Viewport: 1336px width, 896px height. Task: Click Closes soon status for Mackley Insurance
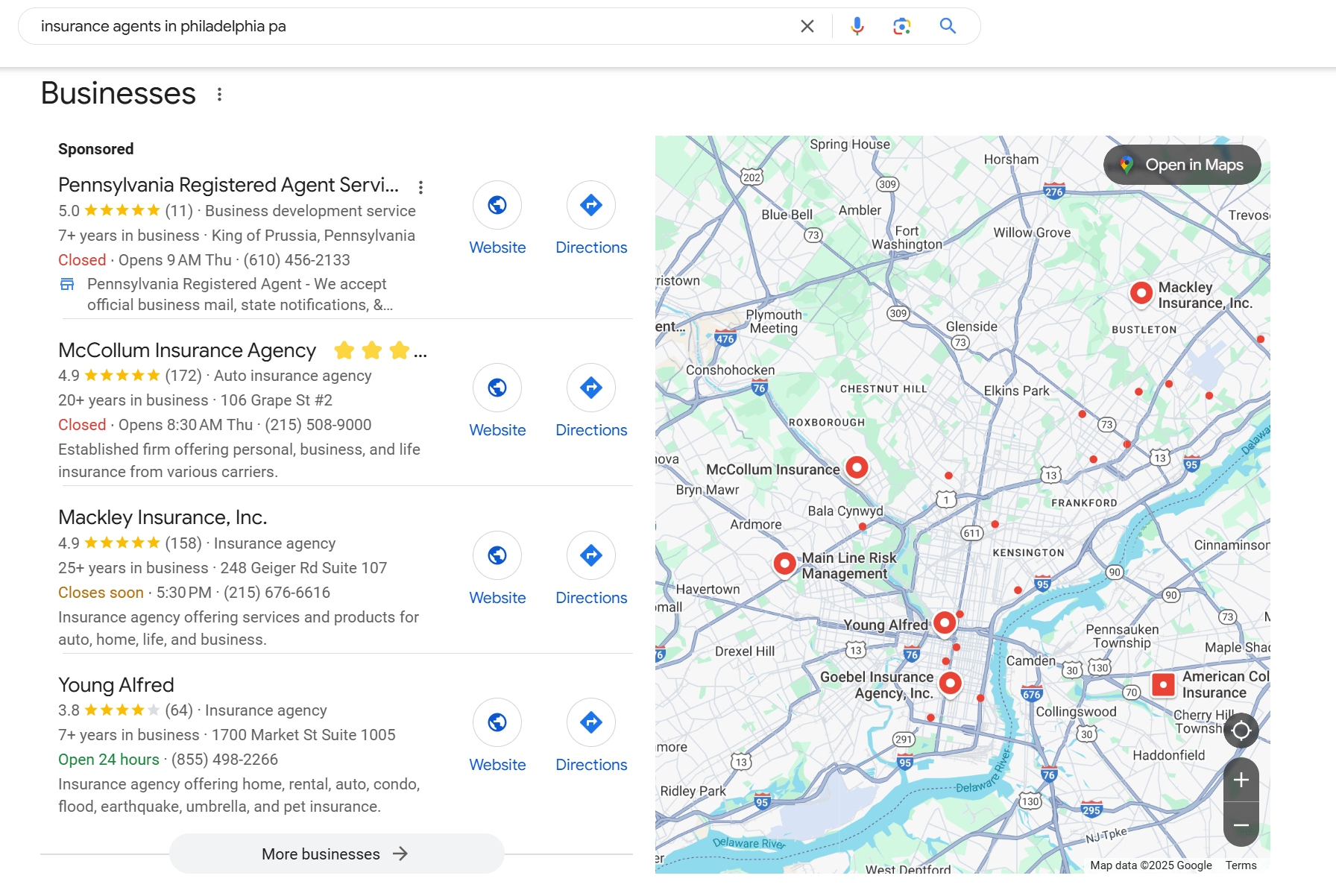pos(101,593)
